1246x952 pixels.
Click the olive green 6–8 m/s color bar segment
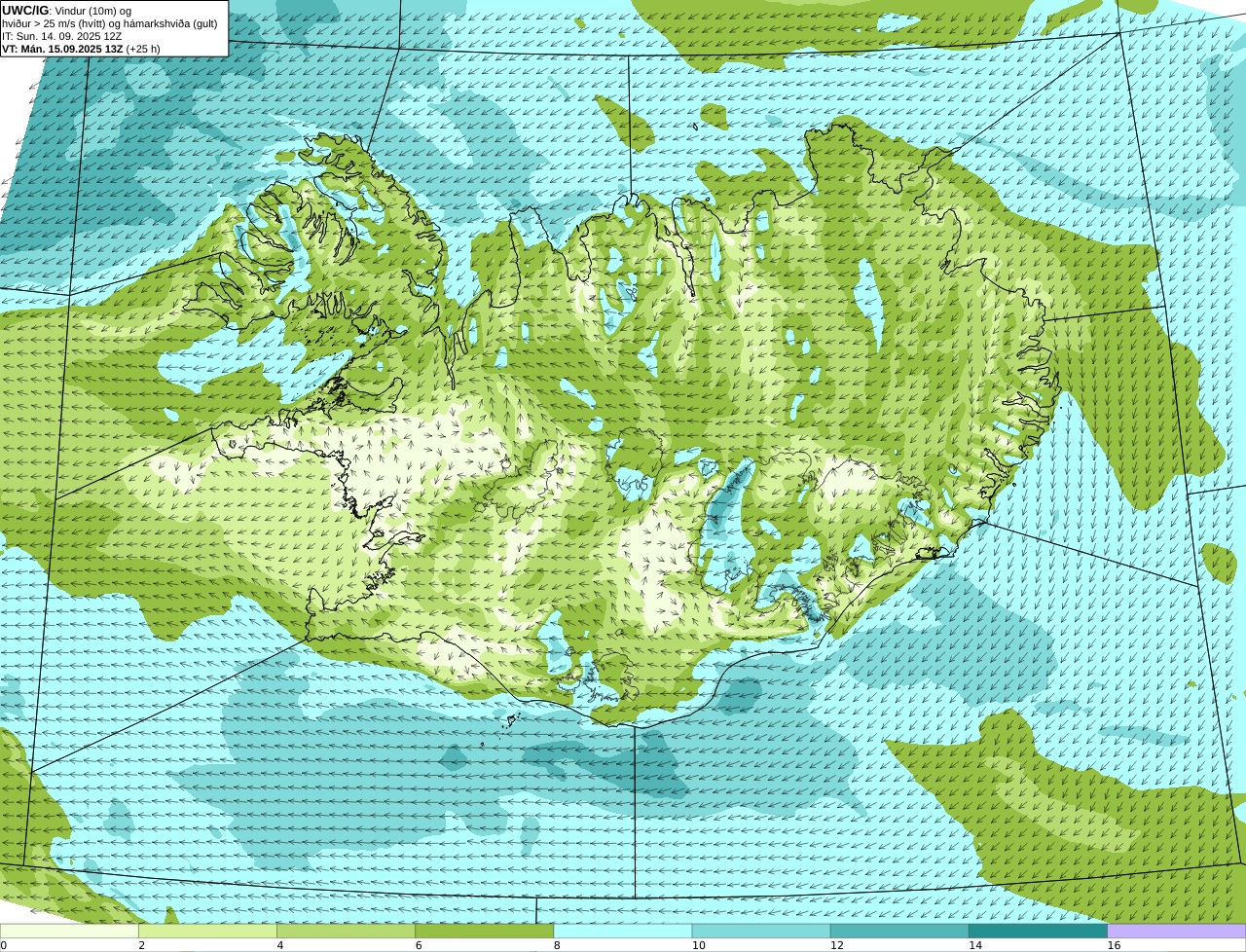click(485, 932)
